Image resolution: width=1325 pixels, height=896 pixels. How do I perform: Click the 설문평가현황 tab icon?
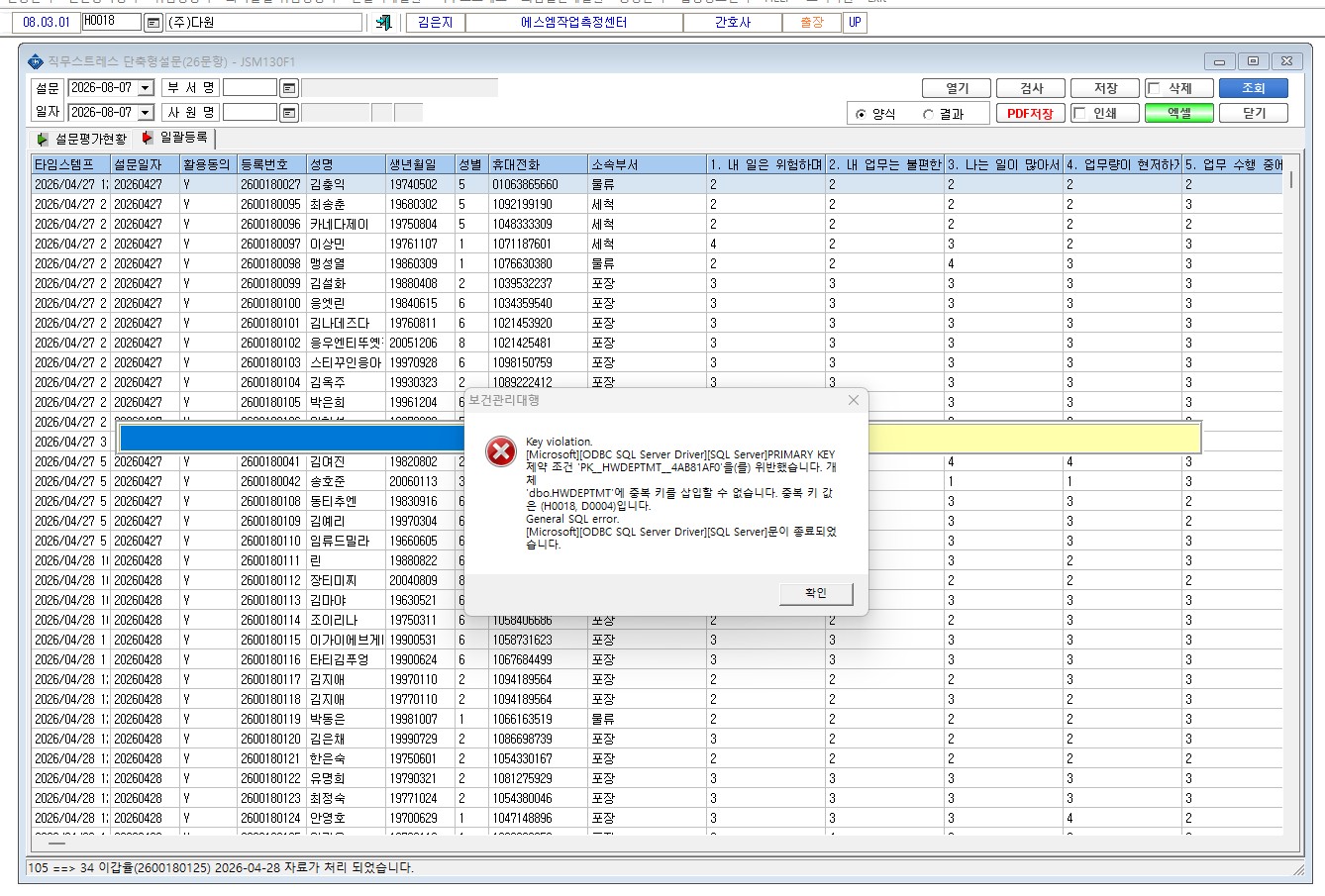coord(43,140)
